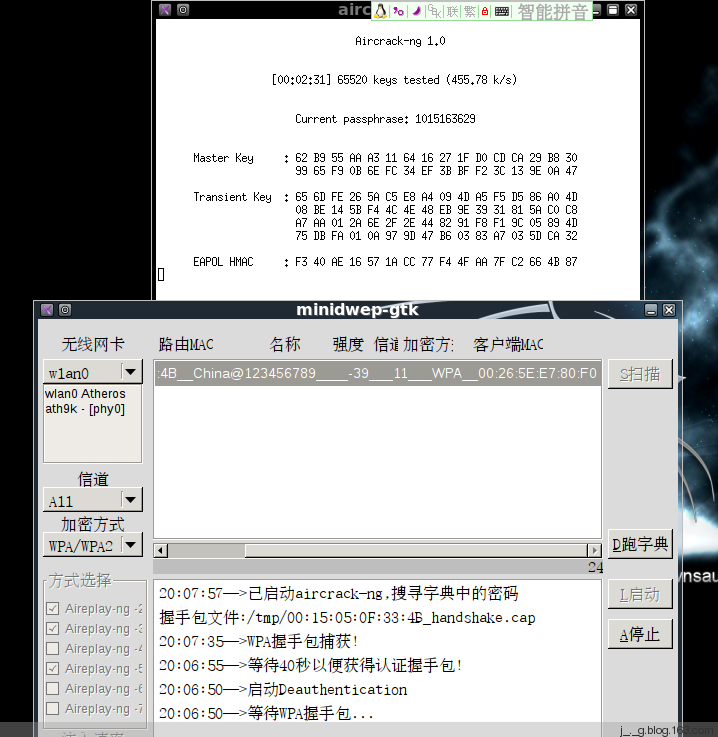The width and height of the screenshot is (718, 737).
Task: Select the wlan0 Atheros ath9k card entry
Action: (x=86, y=401)
